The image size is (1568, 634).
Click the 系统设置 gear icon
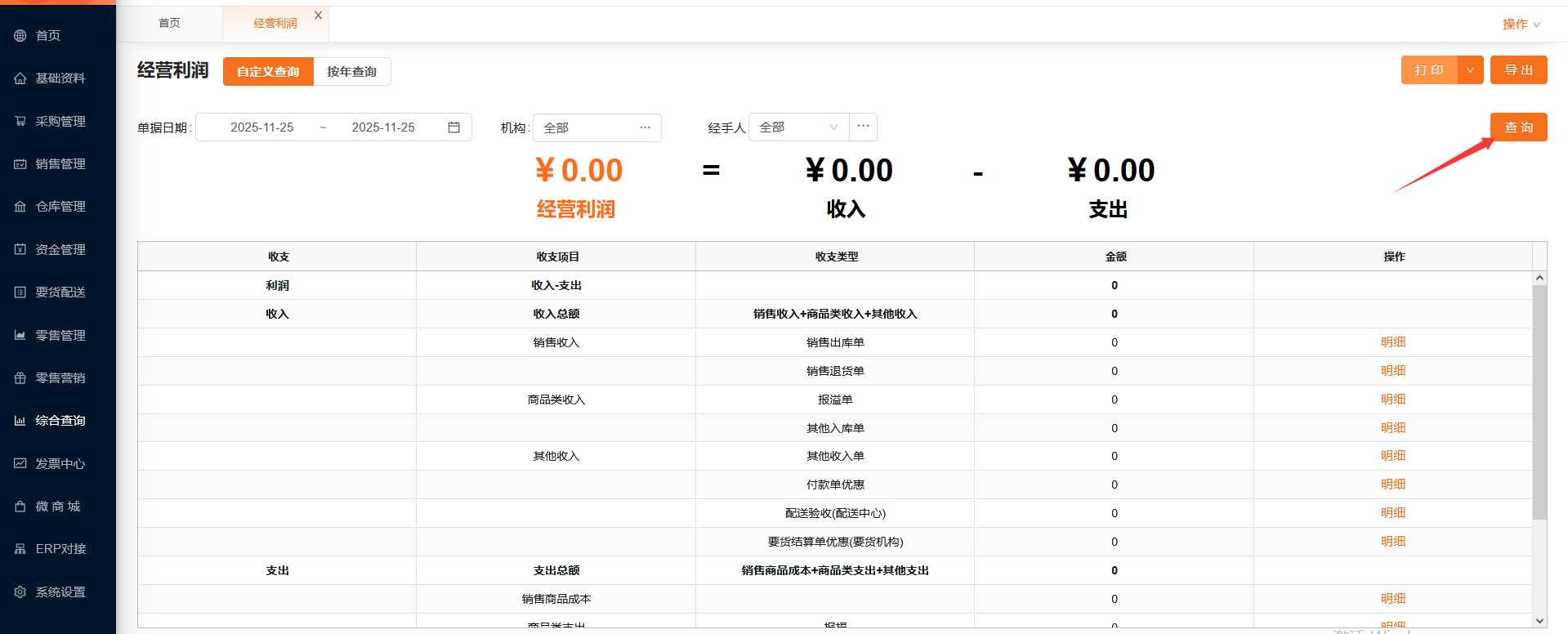[x=20, y=592]
